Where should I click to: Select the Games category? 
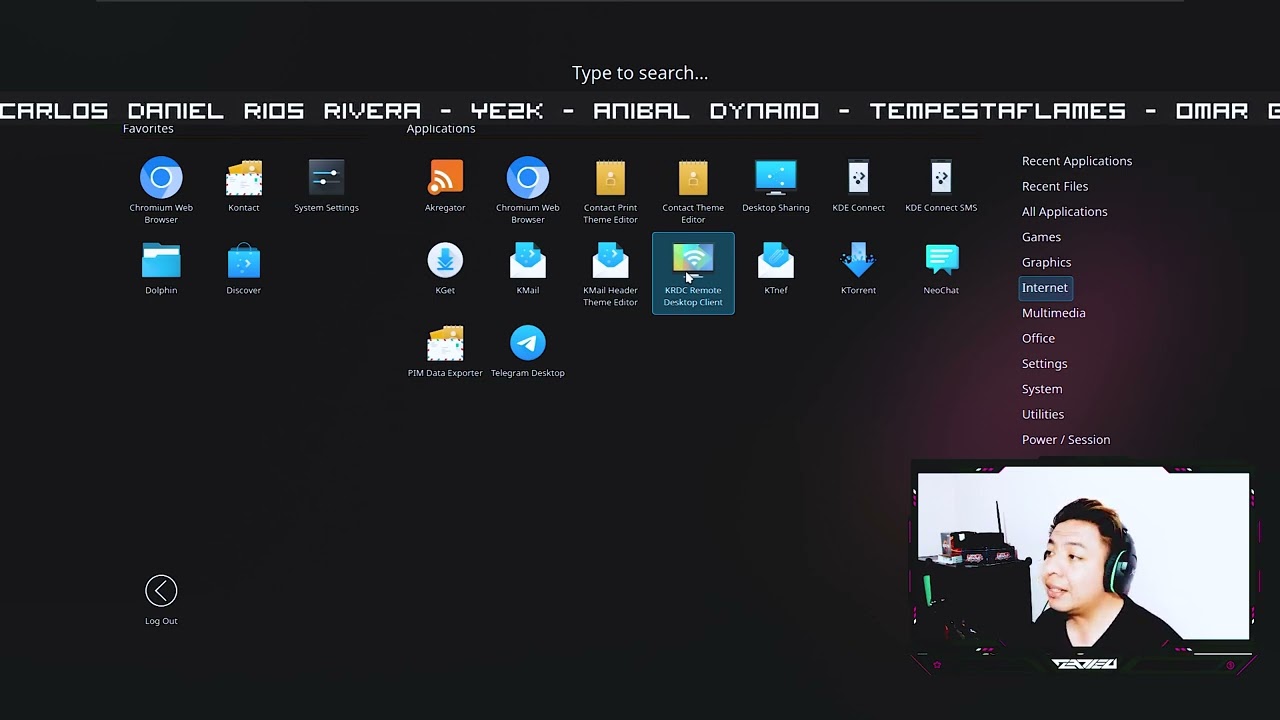click(x=1041, y=237)
